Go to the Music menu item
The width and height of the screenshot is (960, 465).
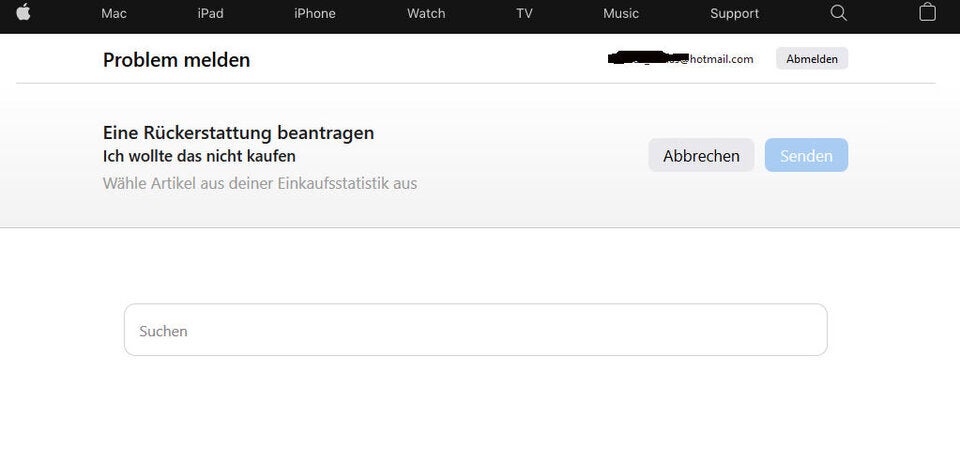[621, 13]
